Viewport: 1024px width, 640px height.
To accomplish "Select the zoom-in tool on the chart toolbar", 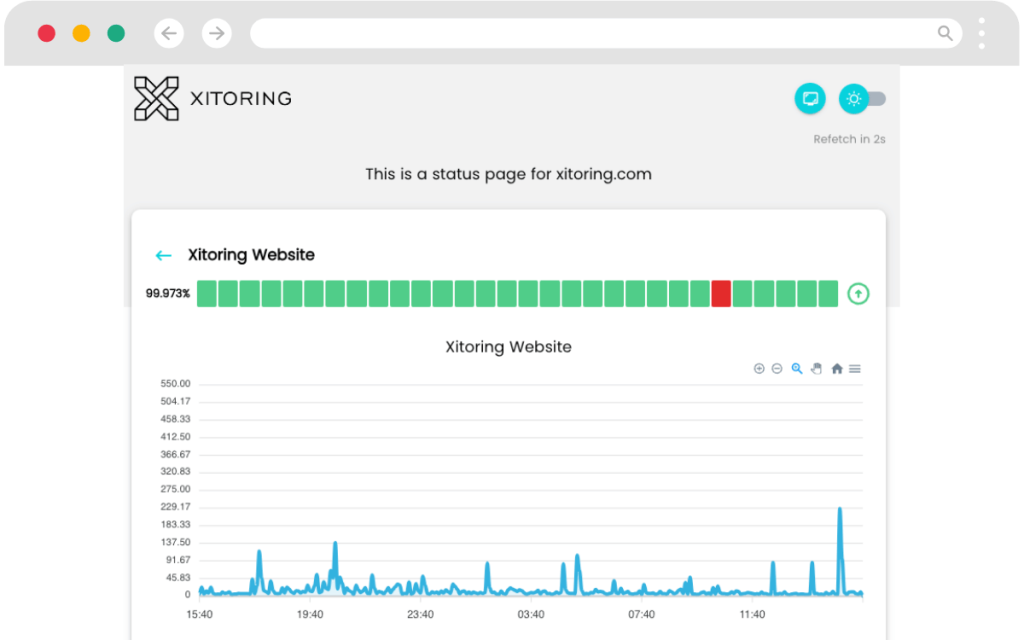I will [759, 368].
